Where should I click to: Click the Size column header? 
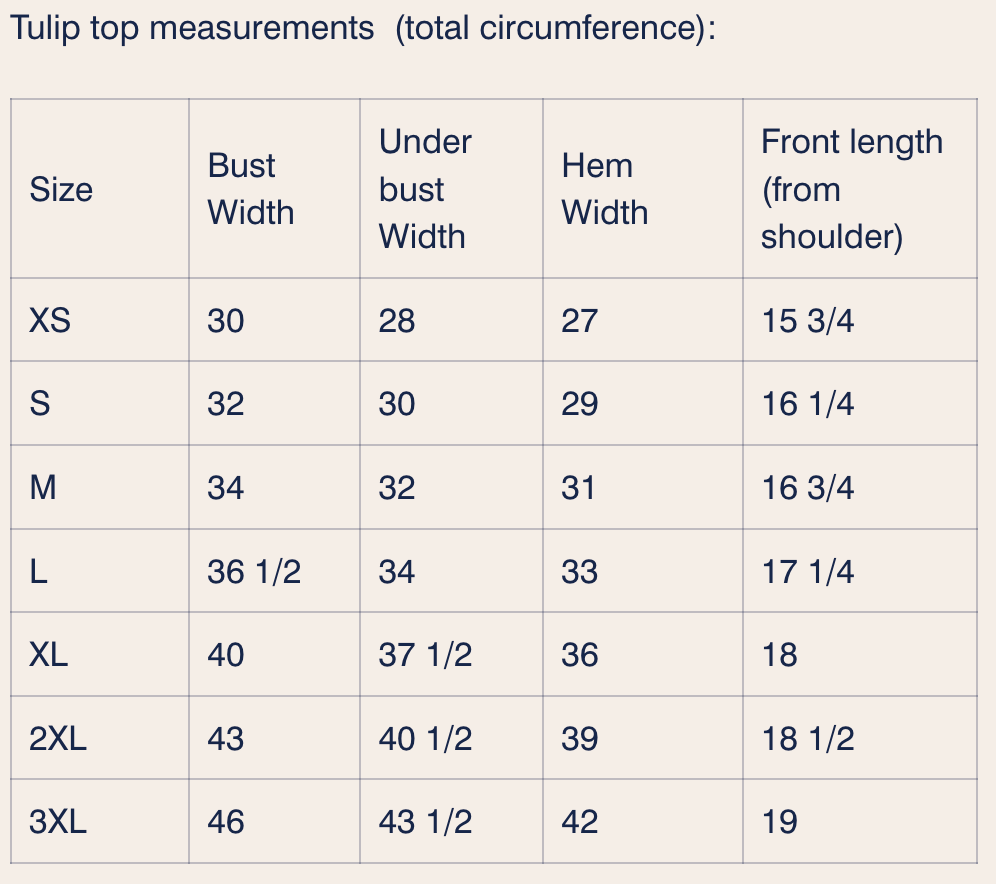[x=61, y=189]
